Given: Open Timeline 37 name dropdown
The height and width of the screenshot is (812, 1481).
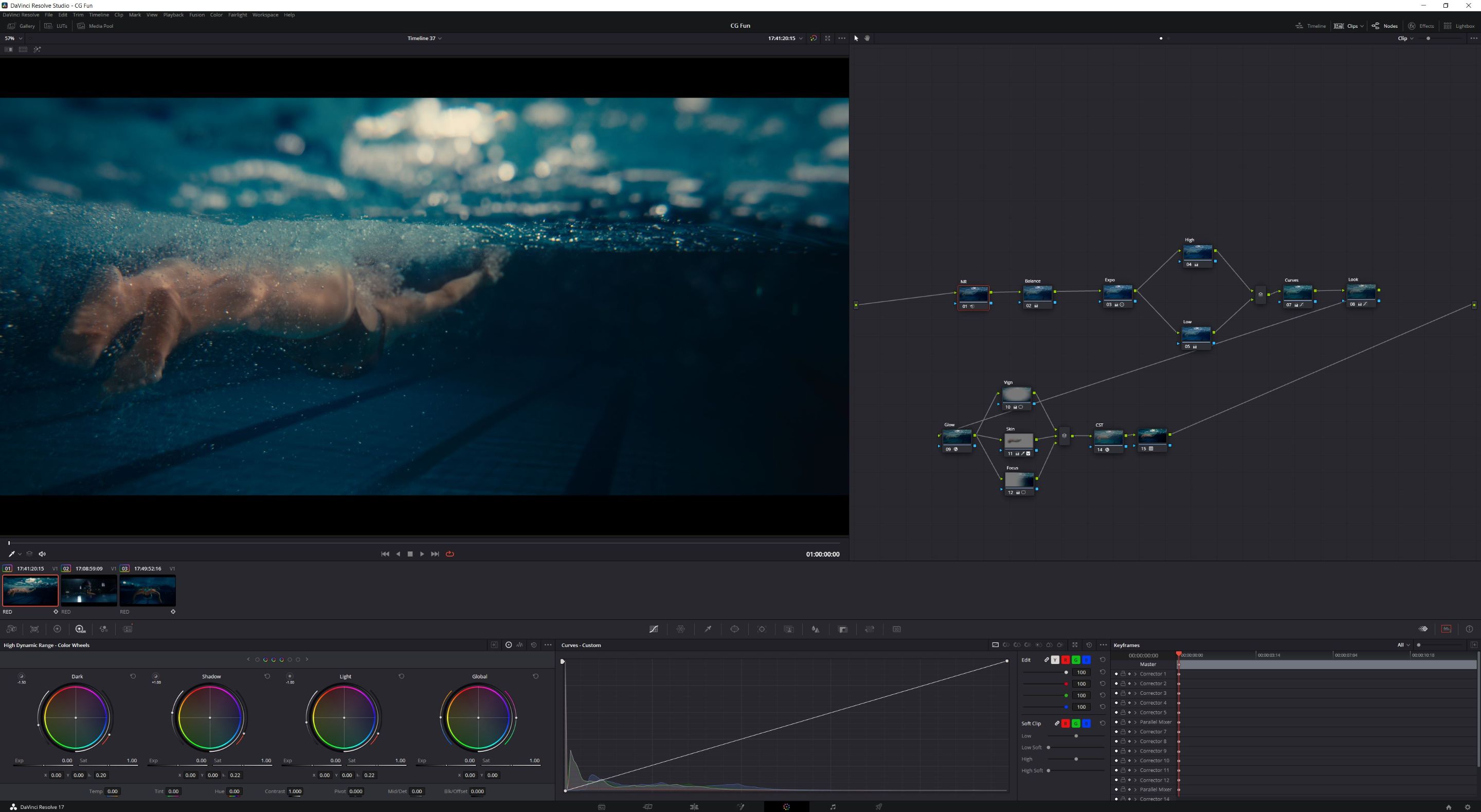Looking at the screenshot, I should coord(424,39).
